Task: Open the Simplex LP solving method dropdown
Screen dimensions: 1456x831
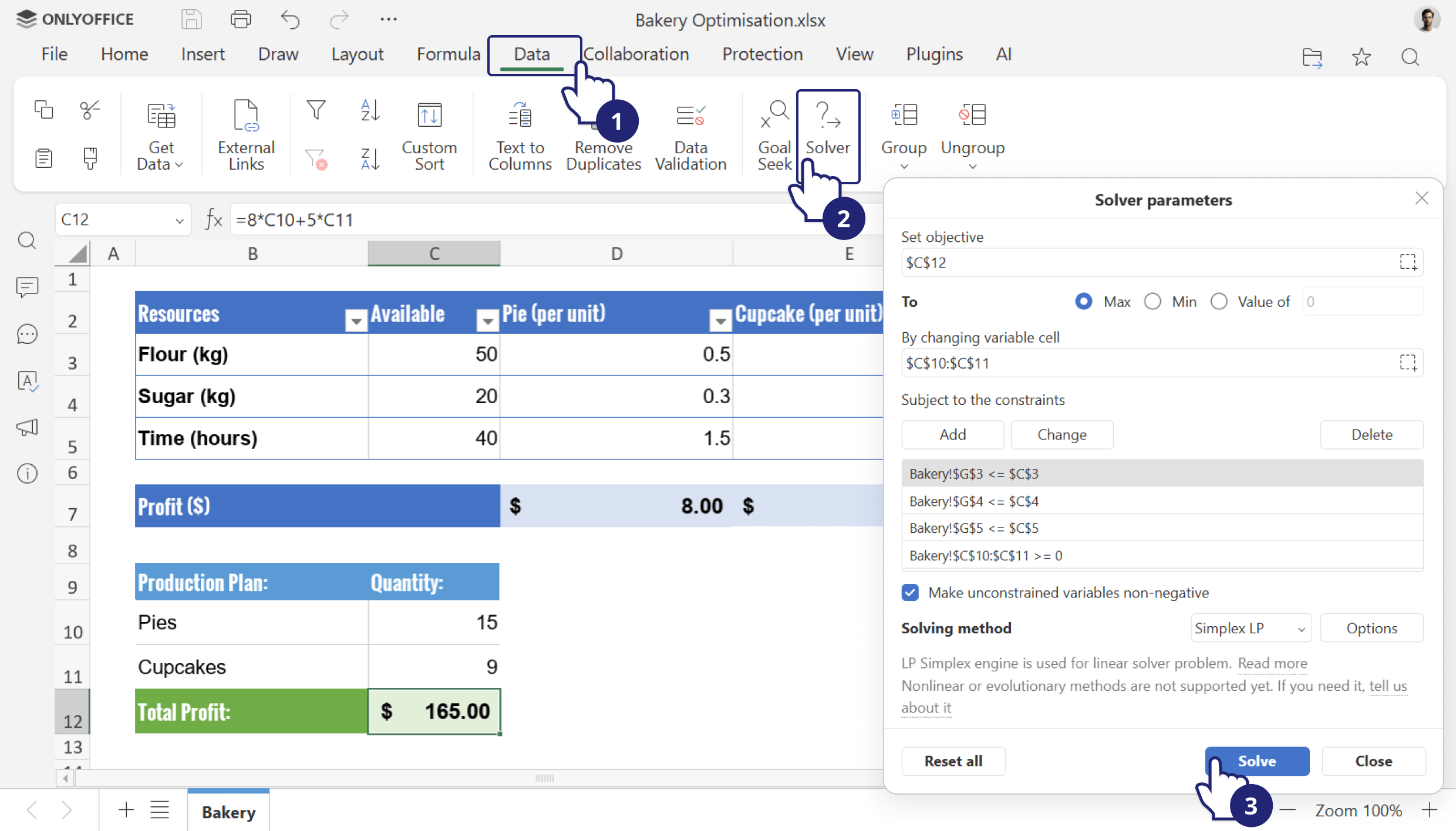Action: pyautogui.click(x=1250, y=629)
